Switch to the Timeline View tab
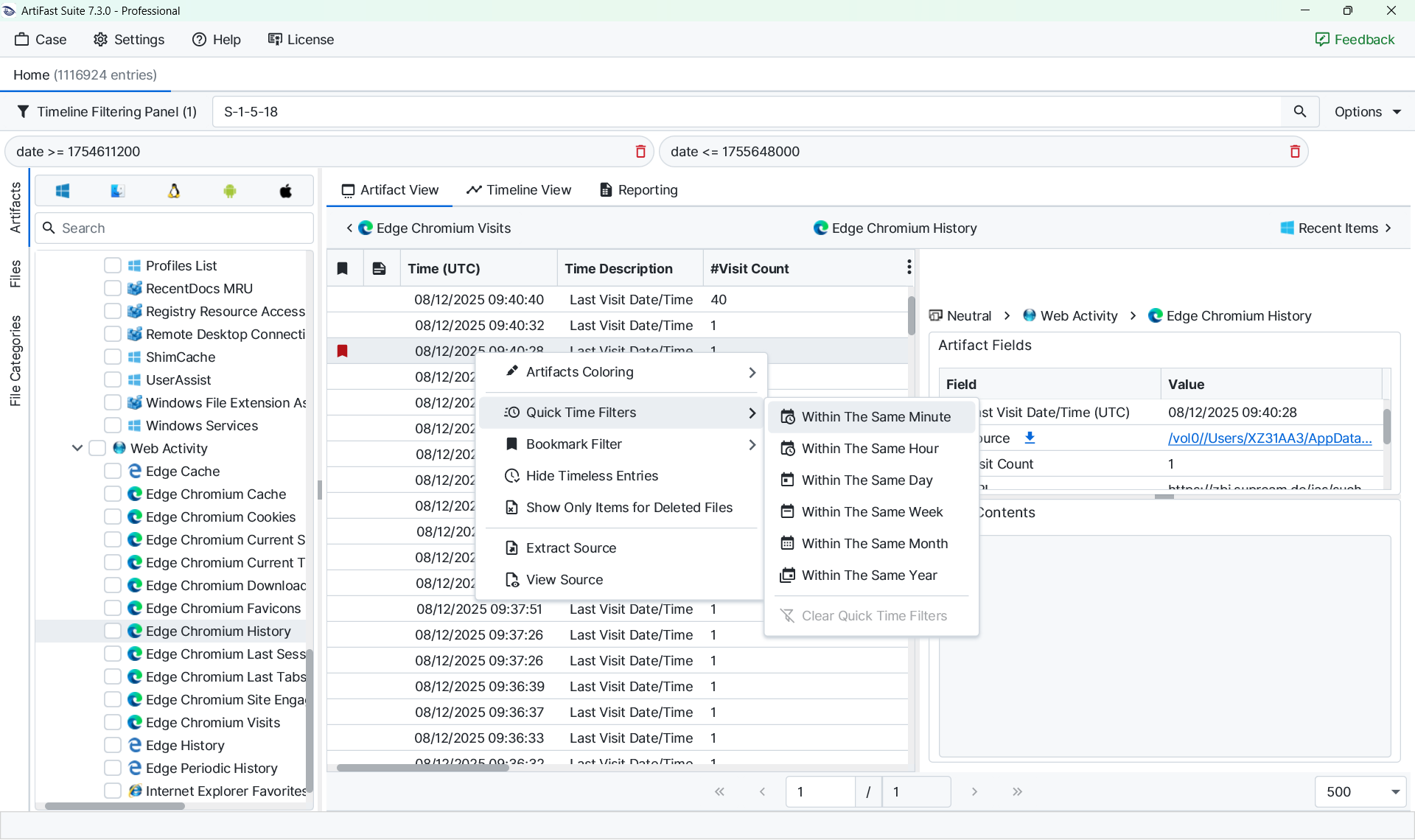 (519, 190)
